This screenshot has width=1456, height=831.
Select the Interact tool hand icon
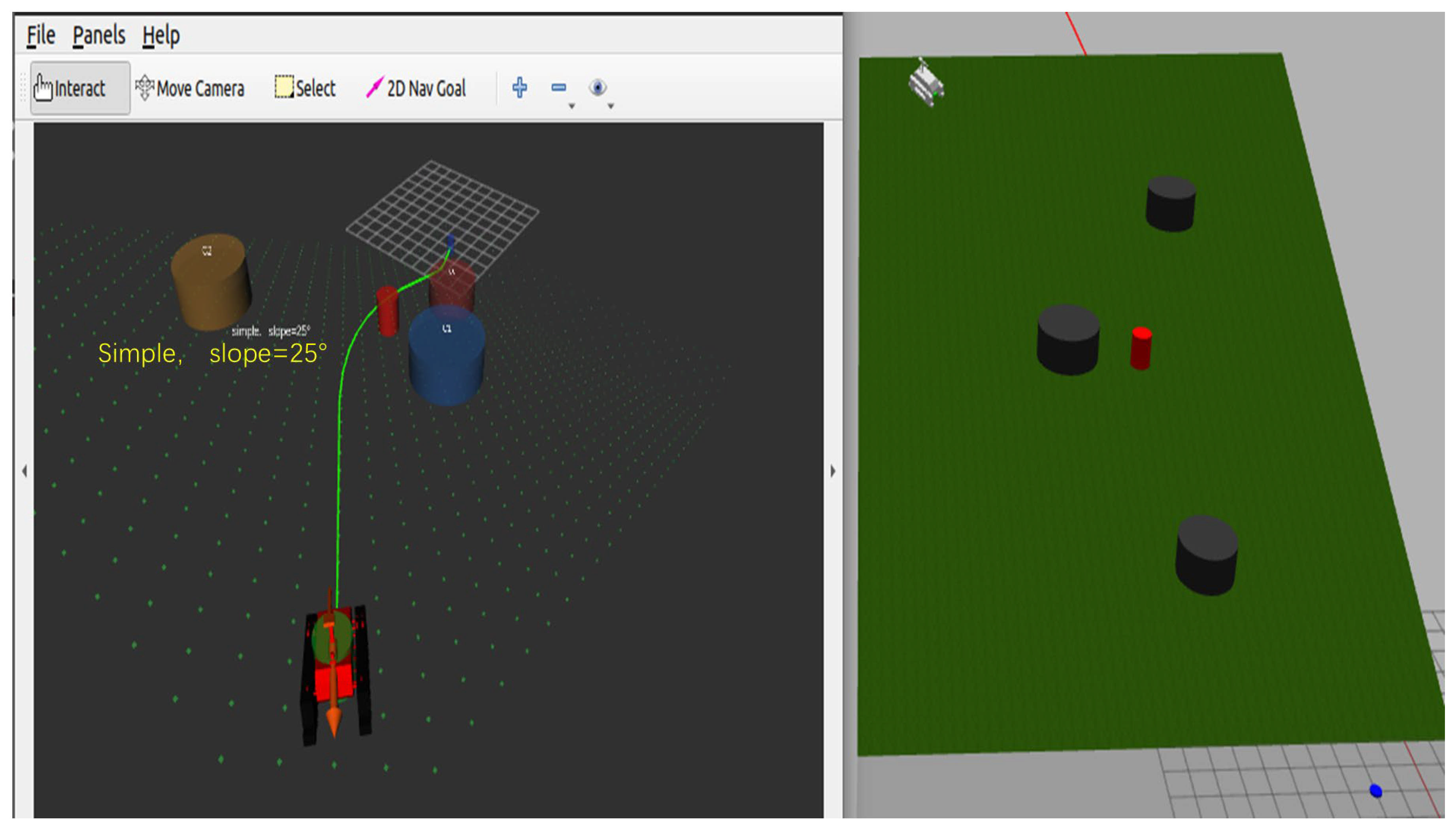42,88
